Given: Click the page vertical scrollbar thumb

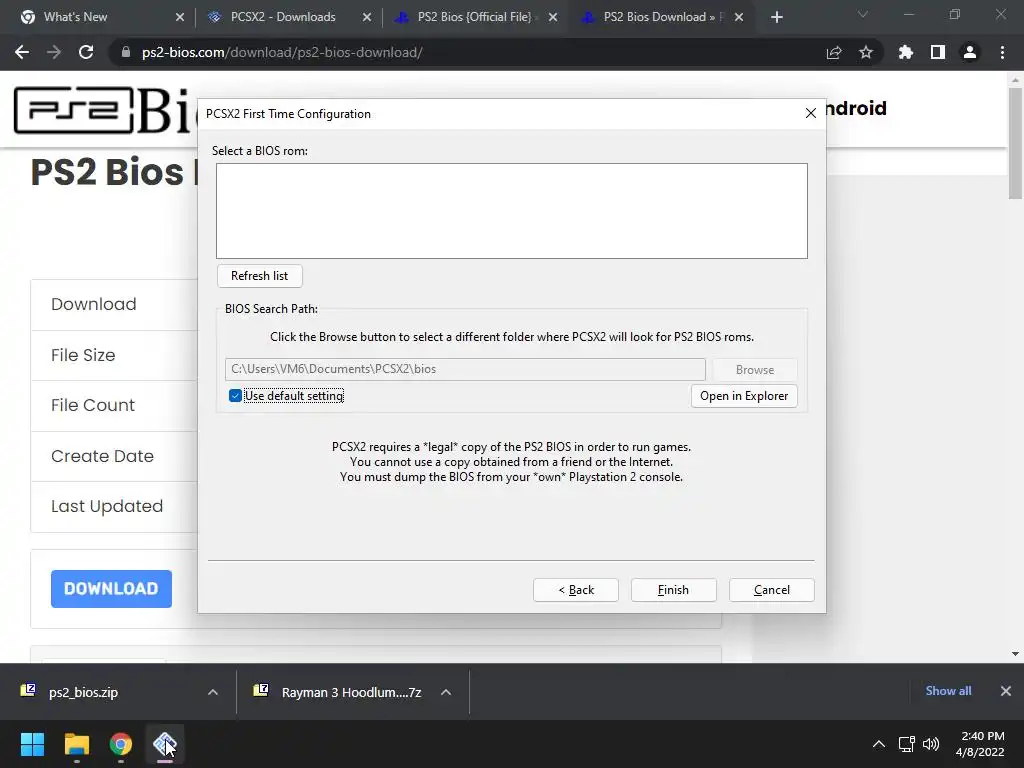Looking at the screenshot, I should click(1015, 144).
